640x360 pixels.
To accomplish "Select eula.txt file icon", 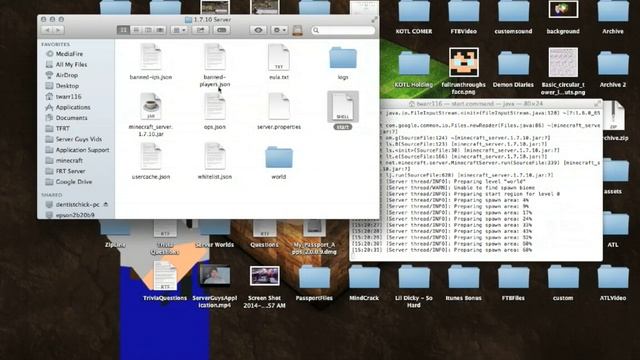I will click(x=279, y=57).
